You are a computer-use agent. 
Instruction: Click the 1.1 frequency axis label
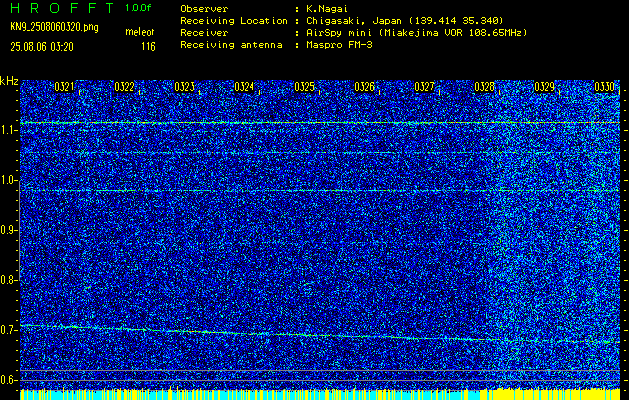8,131
